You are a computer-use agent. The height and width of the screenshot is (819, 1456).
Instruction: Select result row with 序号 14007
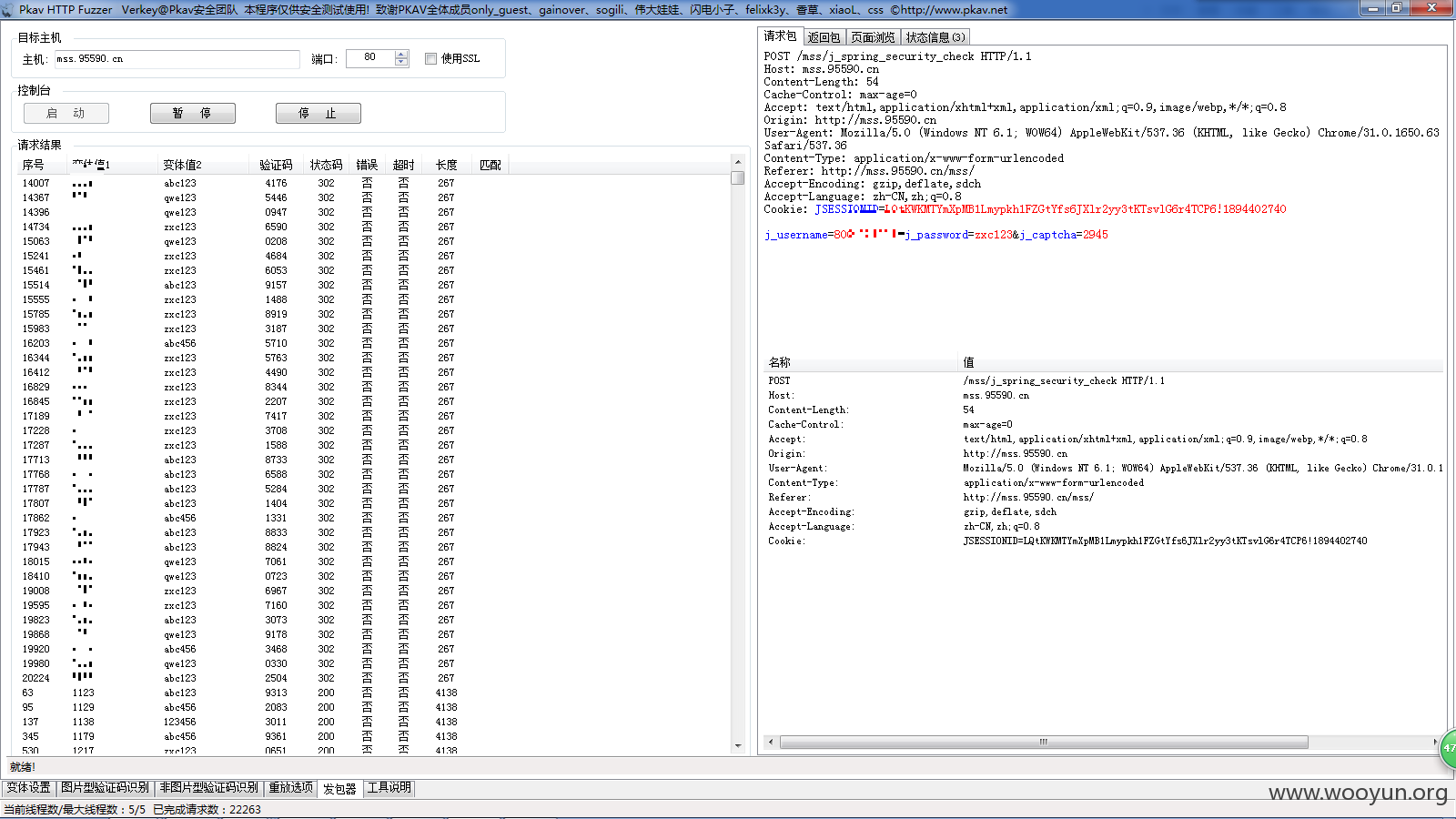(x=375, y=183)
